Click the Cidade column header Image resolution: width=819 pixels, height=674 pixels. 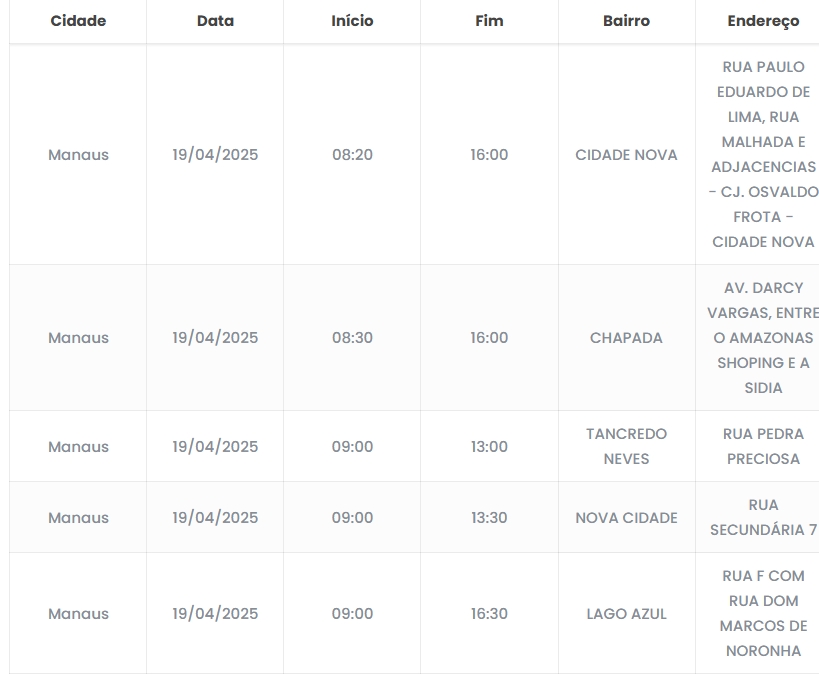pyautogui.click(x=78, y=21)
